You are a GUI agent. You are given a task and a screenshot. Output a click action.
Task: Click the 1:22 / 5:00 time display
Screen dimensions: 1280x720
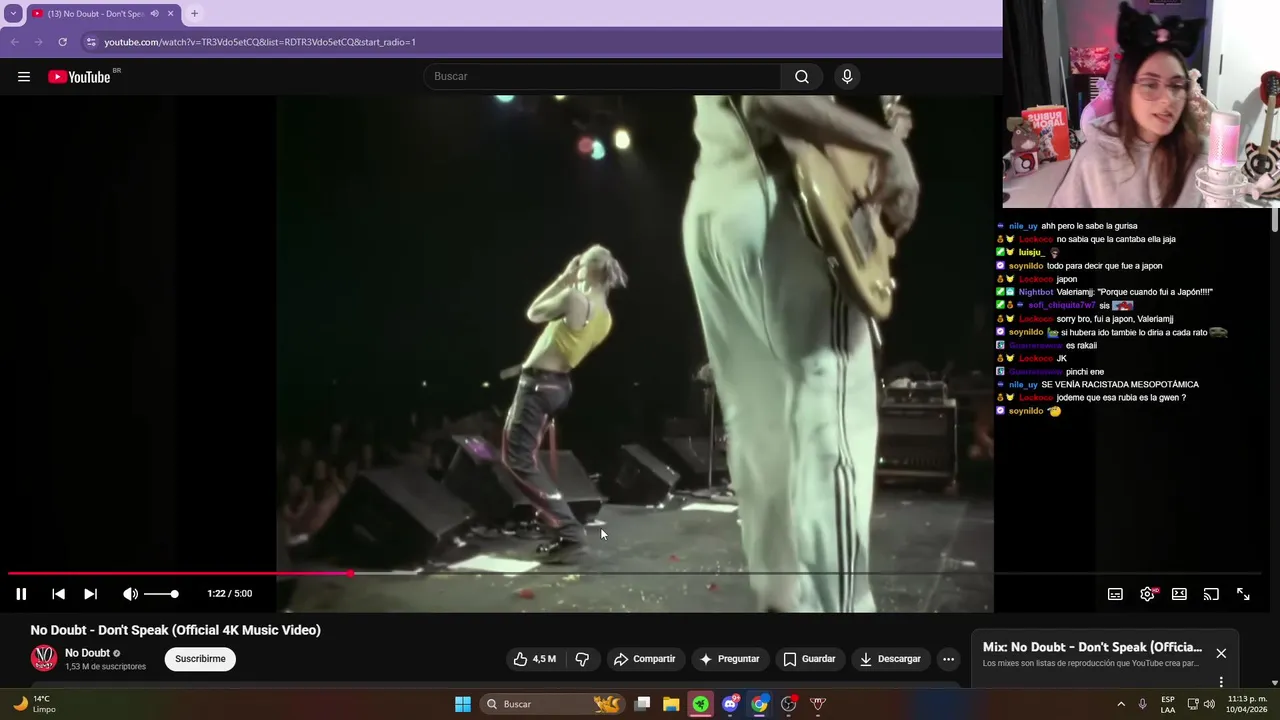(229, 594)
